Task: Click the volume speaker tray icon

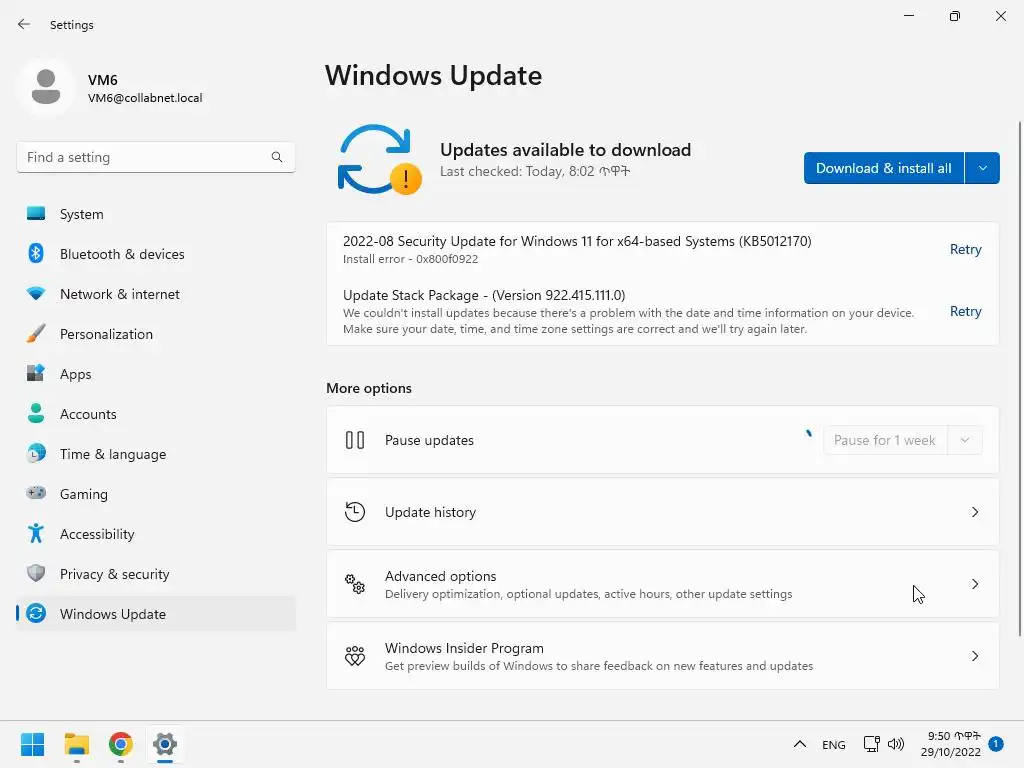Action: click(x=896, y=744)
